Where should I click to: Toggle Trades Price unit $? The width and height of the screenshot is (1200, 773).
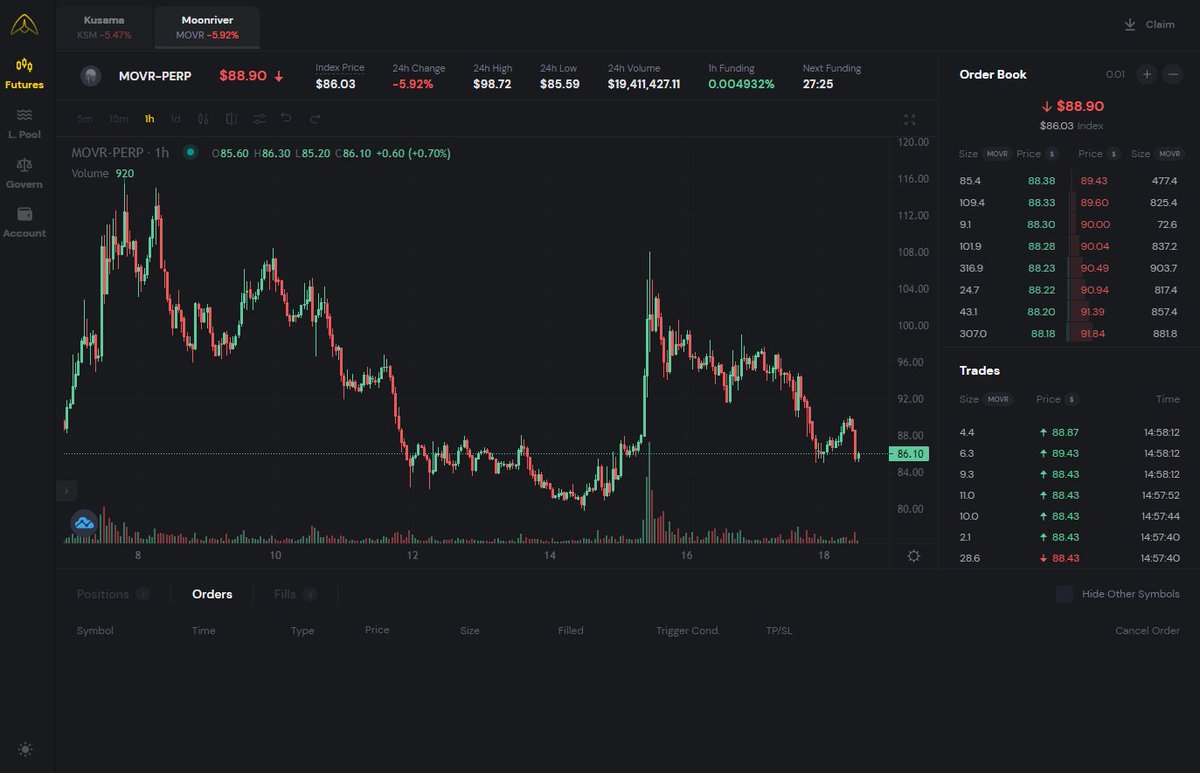(x=1072, y=399)
